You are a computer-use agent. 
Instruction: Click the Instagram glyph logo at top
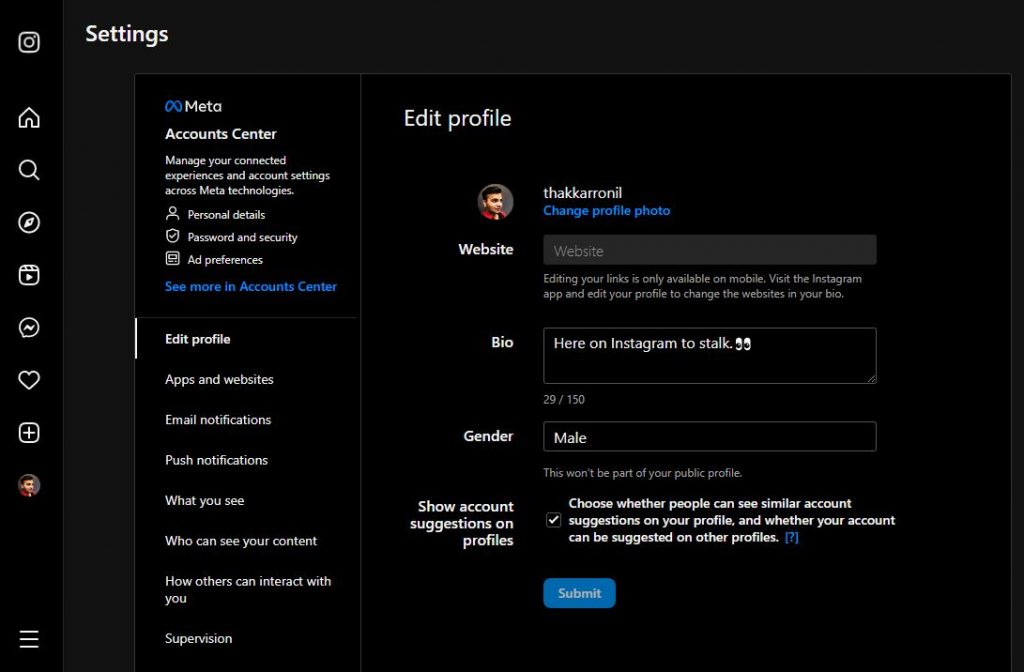click(x=28, y=42)
